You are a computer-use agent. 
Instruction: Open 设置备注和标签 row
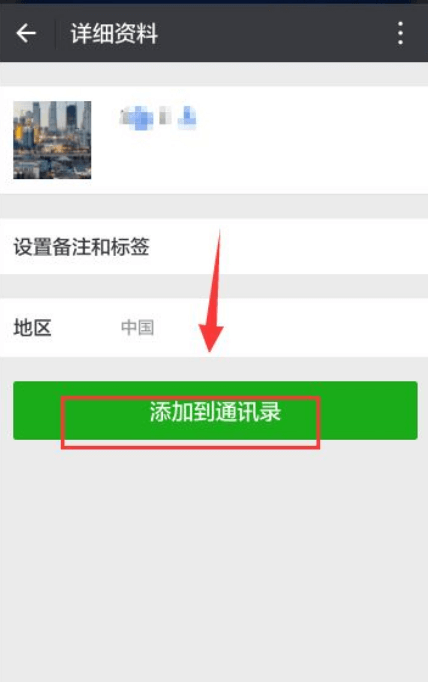pyautogui.click(x=214, y=247)
